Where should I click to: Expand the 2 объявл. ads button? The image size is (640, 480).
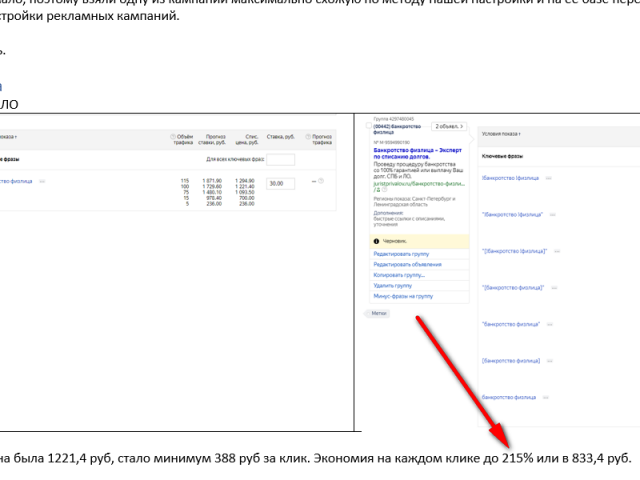pyautogui.click(x=449, y=127)
